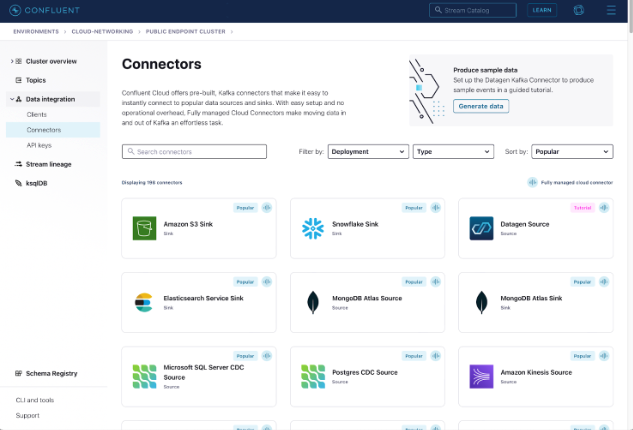This screenshot has height=430, width=633.
Task: Go to PUBLIC ENDPOINT CLUSTER breadcrumb
Action: coord(186,31)
